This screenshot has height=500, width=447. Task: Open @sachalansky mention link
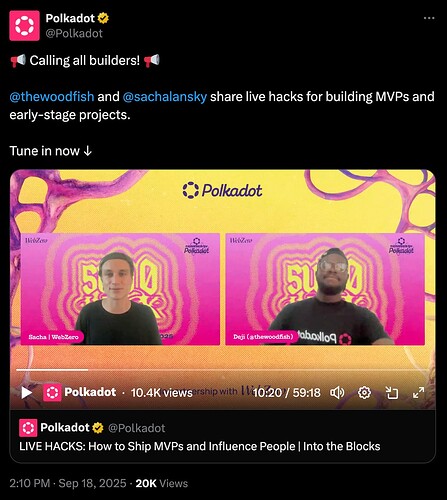point(165,97)
